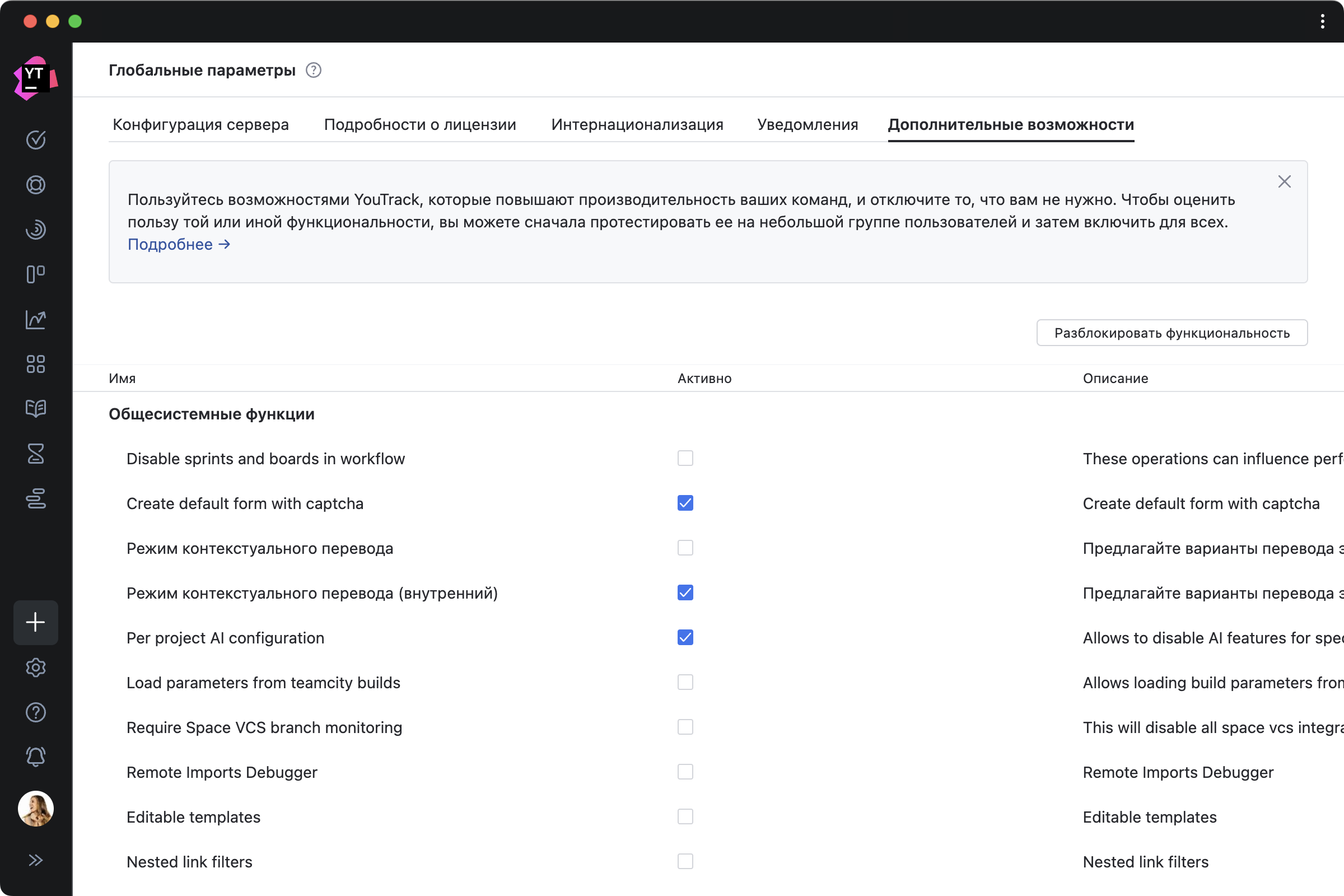Viewport: 1344px width, 896px height.
Task: Uncheck Режим контекстуального перевода (внутренний)
Action: pos(685,592)
